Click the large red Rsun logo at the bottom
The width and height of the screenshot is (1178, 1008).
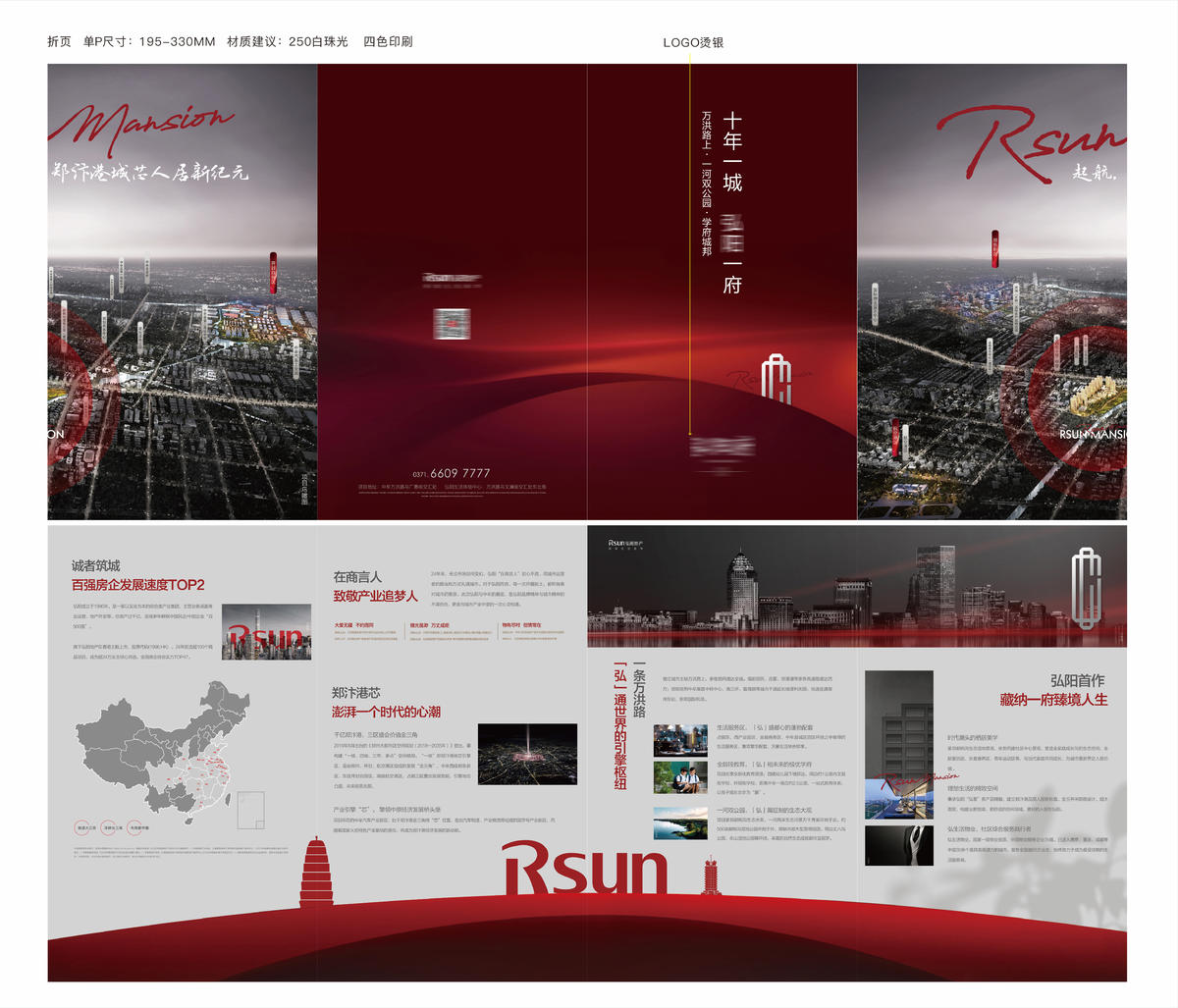coord(586,870)
